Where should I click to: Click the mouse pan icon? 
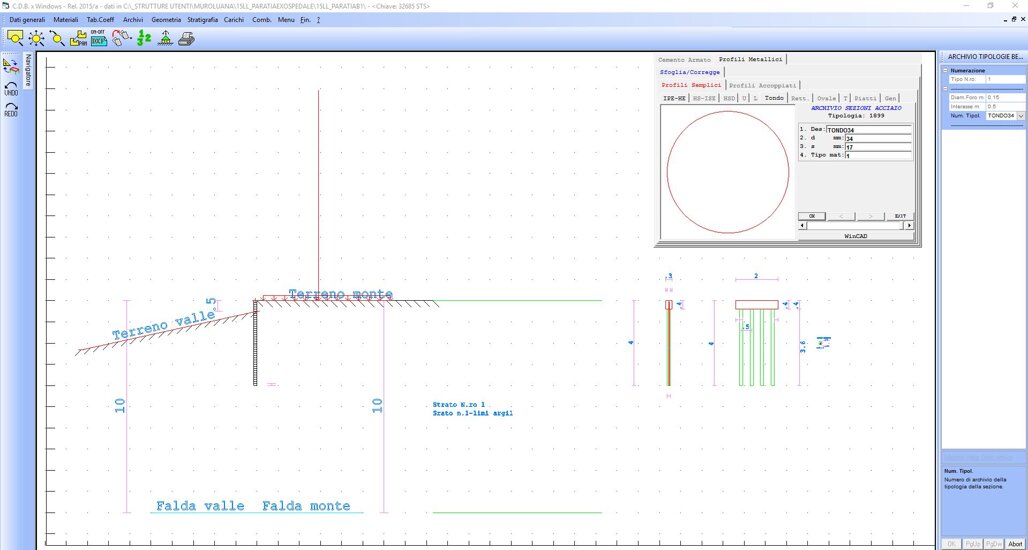121,38
